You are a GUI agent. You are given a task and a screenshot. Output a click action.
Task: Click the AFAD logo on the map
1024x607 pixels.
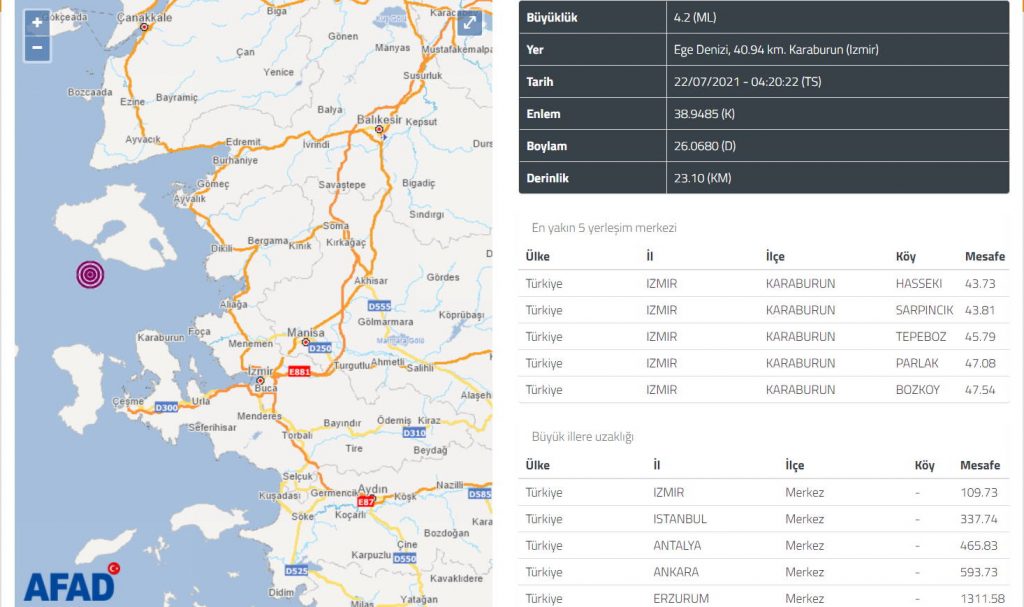70,583
